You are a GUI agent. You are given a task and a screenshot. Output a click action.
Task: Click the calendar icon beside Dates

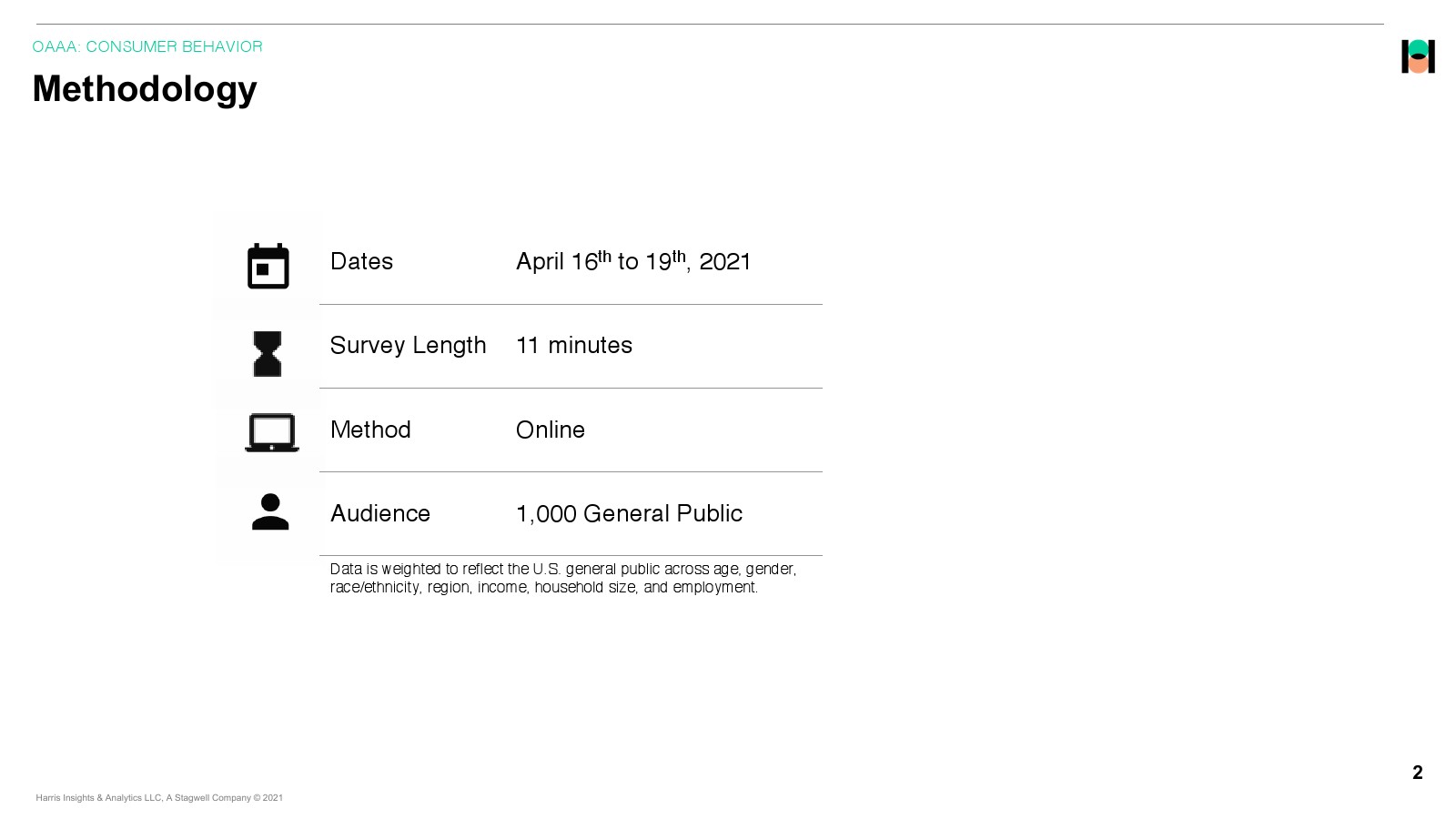point(268,266)
